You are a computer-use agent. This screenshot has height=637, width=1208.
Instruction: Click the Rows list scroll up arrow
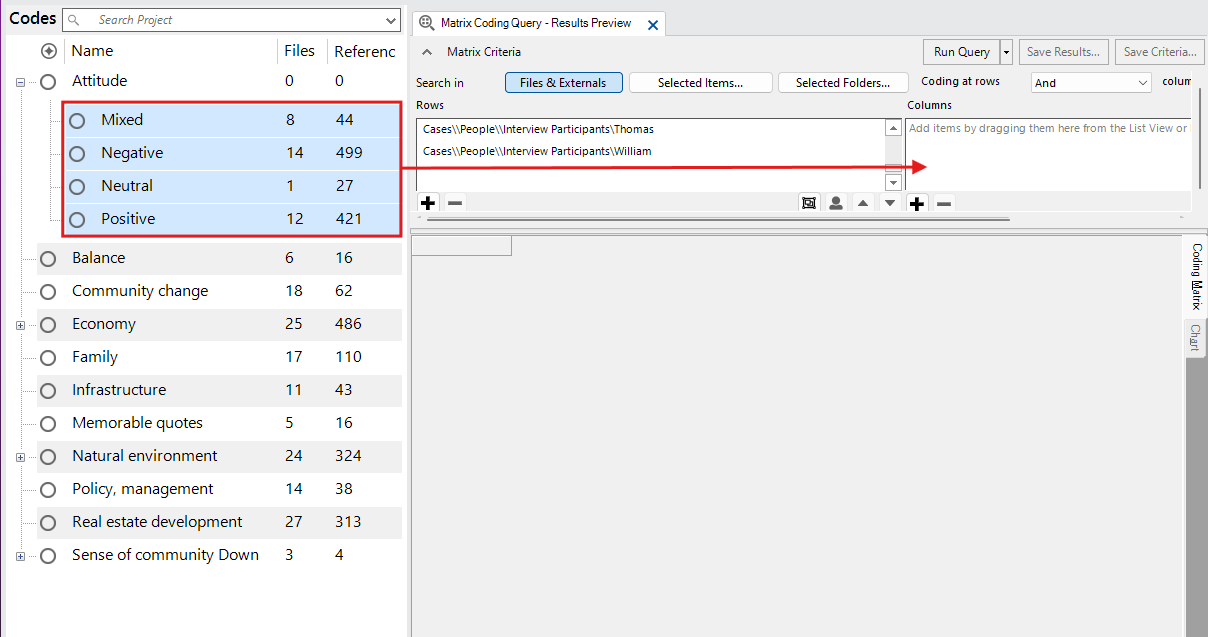pyautogui.click(x=893, y=127)
